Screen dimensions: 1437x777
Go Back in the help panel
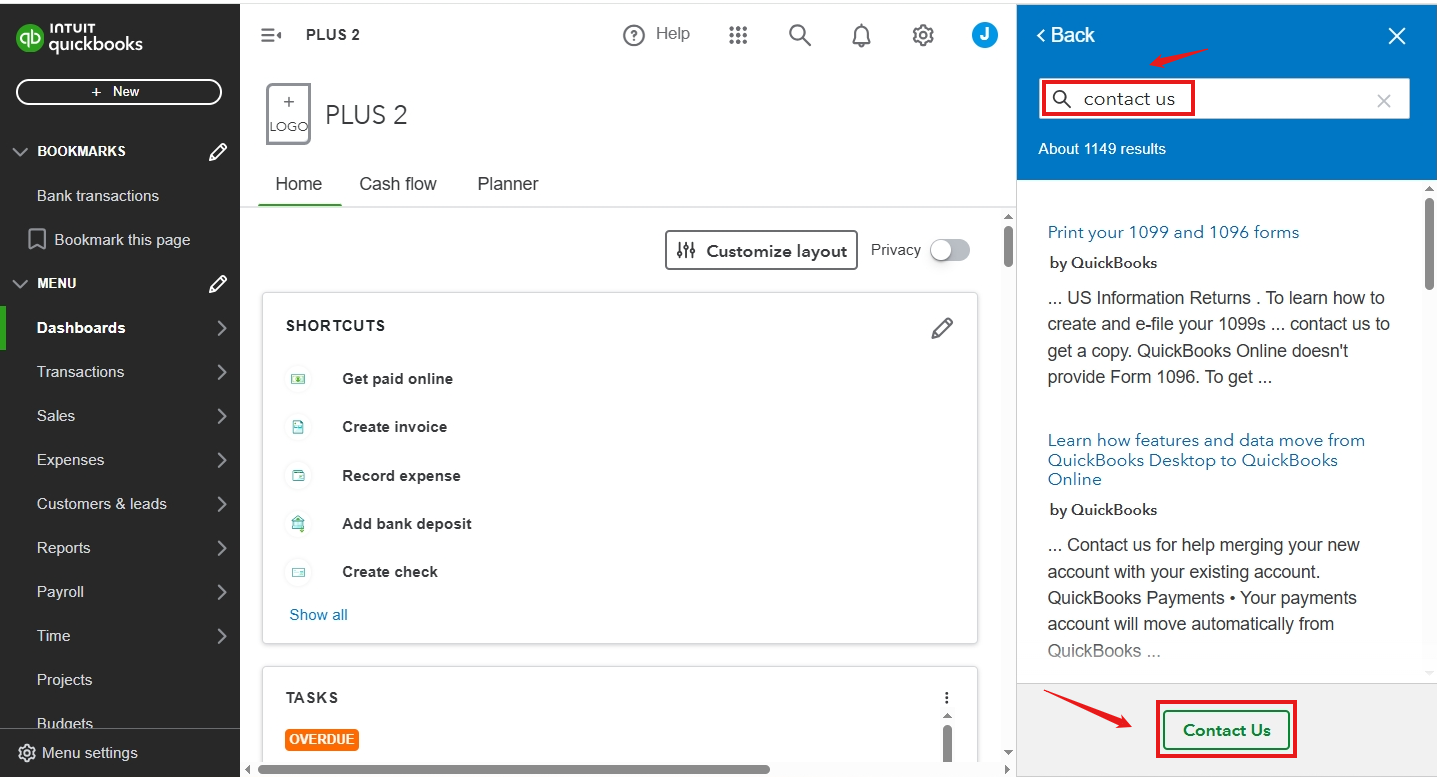tap(1066, 36)
